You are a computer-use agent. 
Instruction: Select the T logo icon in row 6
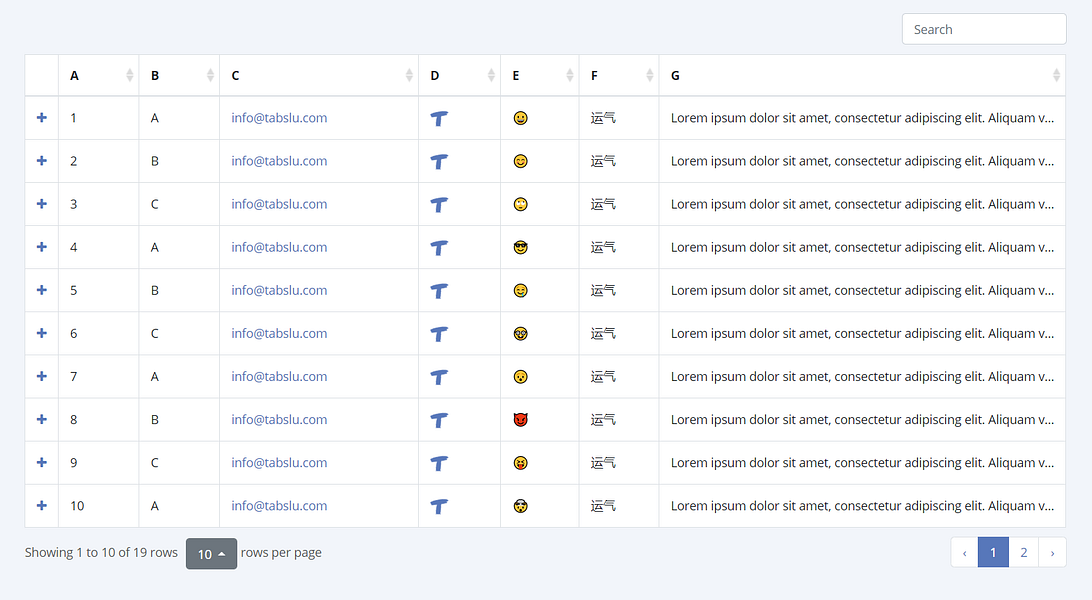[439, 334]
